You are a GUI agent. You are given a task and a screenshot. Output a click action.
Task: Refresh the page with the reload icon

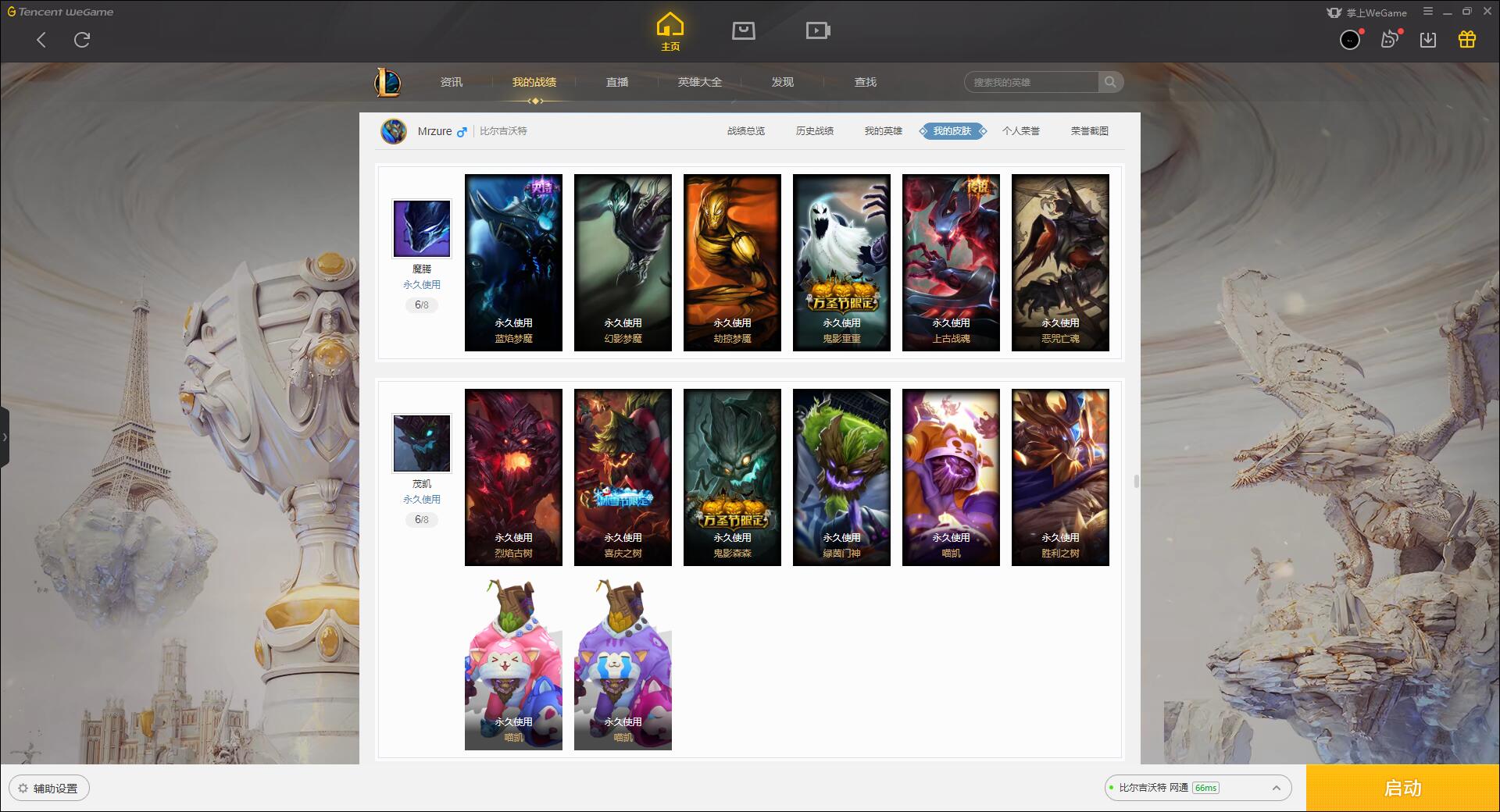click(x=82, y=40)
